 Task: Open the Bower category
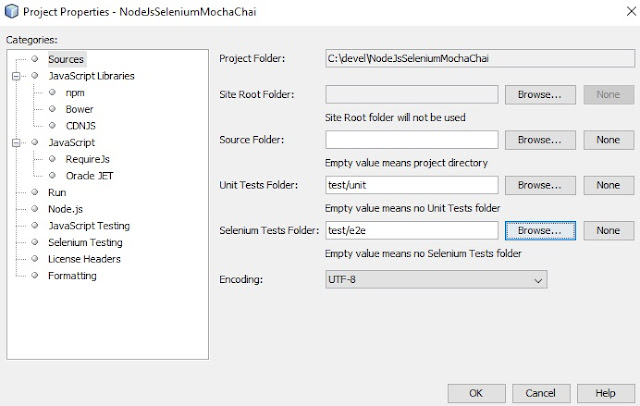(x=80, y=109)
